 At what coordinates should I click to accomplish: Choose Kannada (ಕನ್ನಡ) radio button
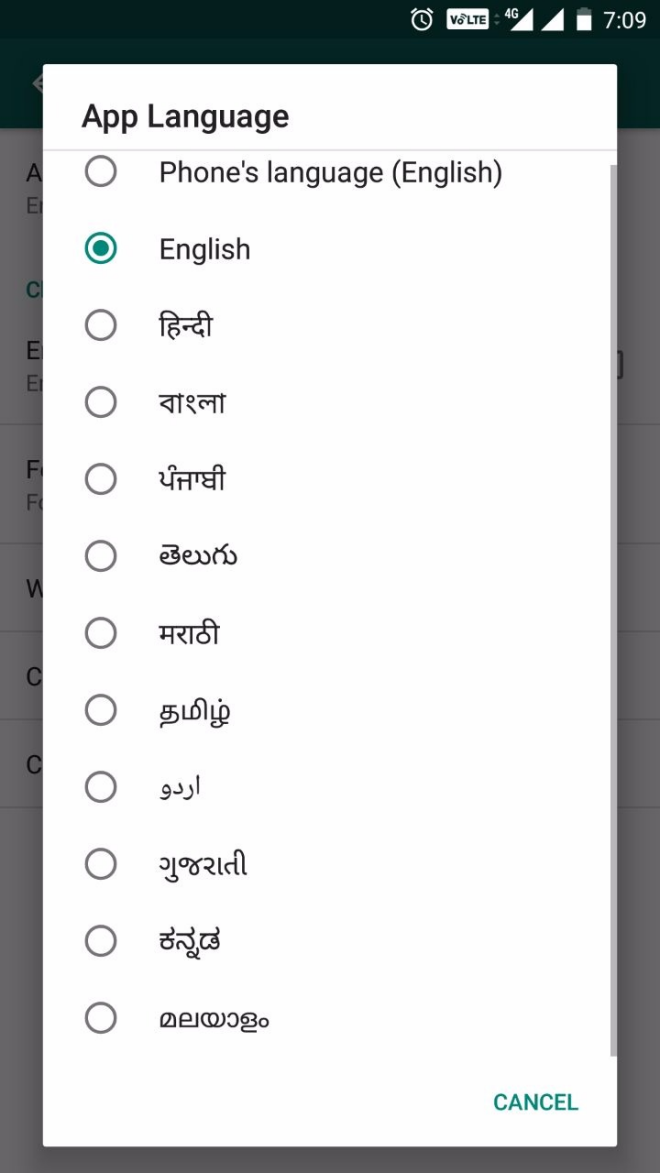(101, 941)
